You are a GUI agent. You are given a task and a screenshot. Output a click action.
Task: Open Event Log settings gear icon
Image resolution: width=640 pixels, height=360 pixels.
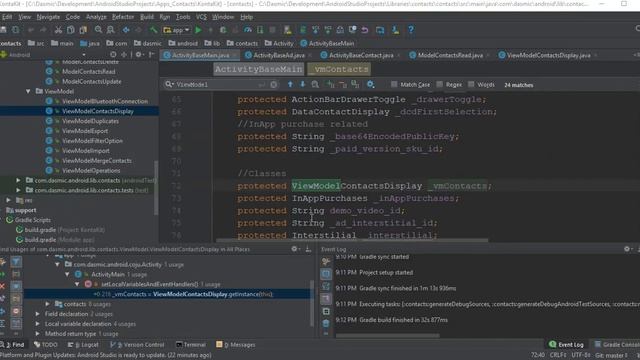click(x=627, y=249)
